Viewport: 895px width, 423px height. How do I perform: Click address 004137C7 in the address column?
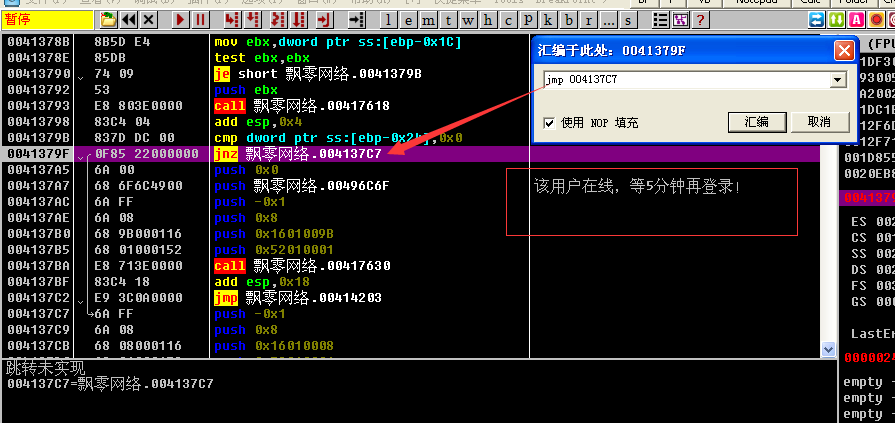tap(38, 313)
